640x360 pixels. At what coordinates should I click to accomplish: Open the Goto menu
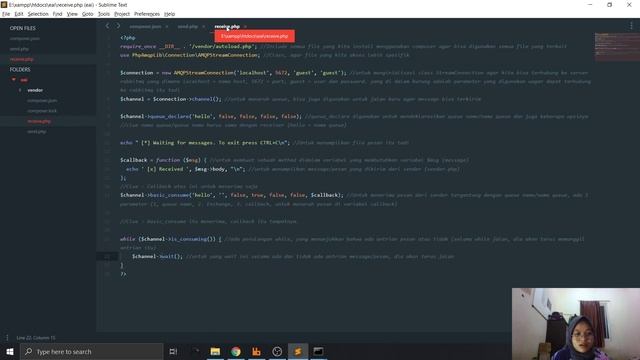coord(87,14)
